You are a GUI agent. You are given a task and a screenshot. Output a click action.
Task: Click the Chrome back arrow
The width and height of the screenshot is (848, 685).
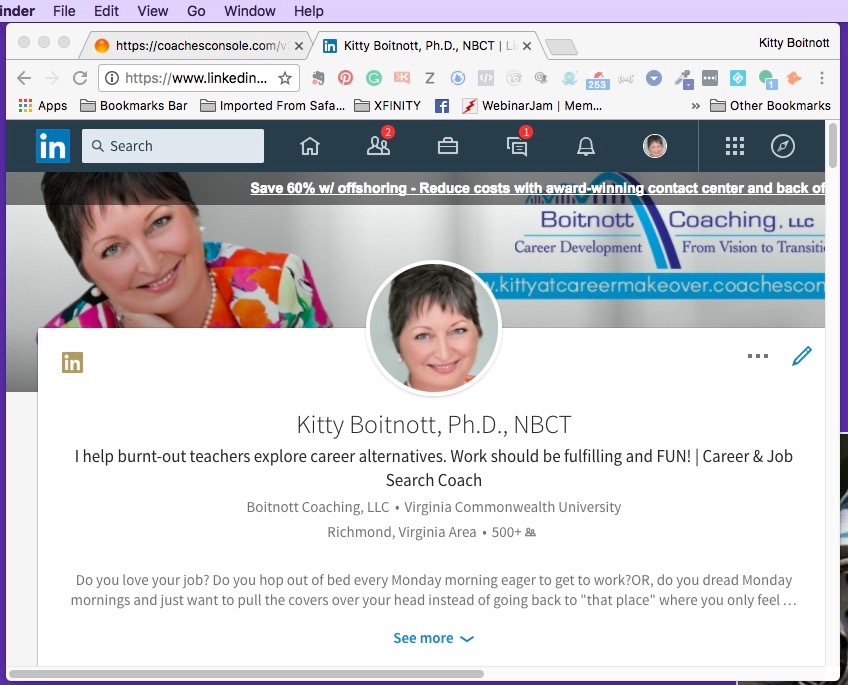tap(24, 78)
